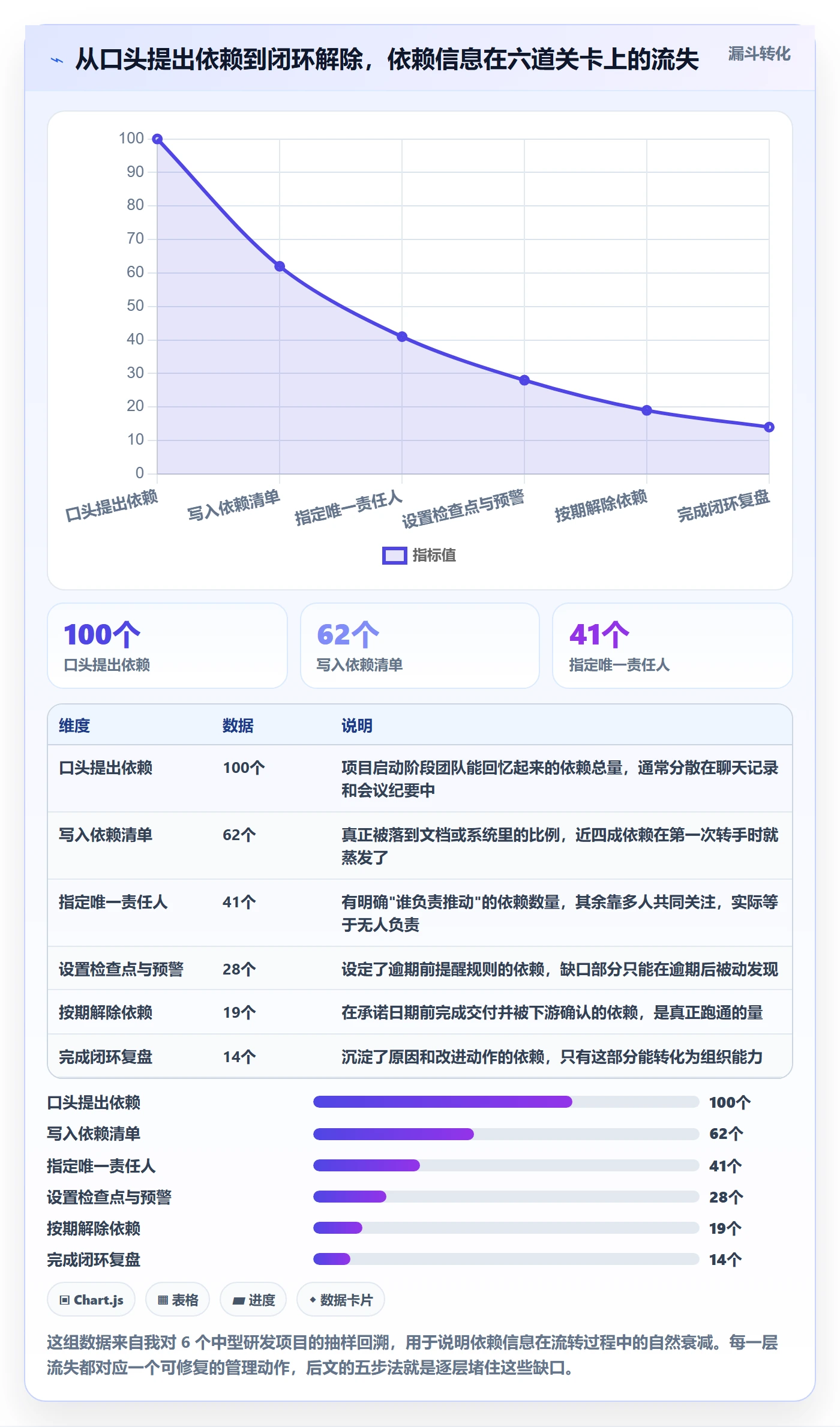Viewport: 840px width, 1427px height.
Task: Click the table description starting with 项目启动阶段
Action: tap(560, 779)
